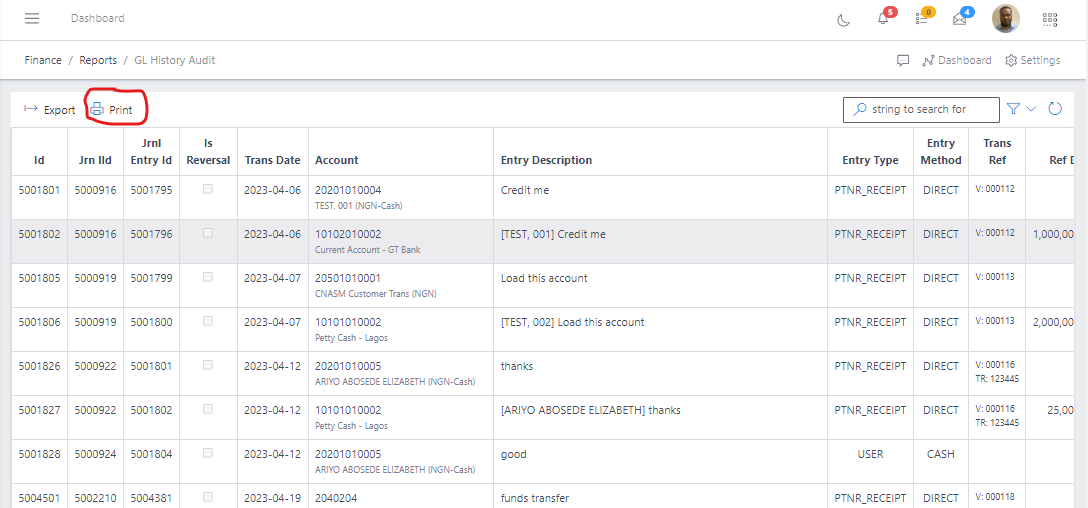
Task: Select Jrnl Entry Id 5004381 cell
Action: pos(151,498)
